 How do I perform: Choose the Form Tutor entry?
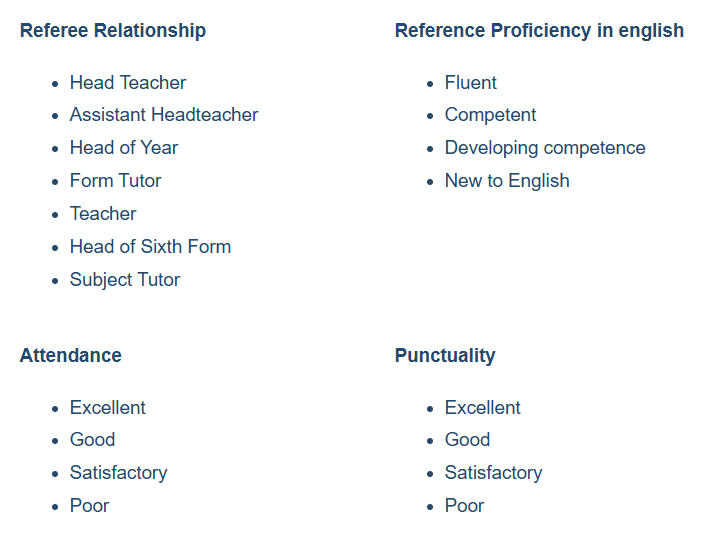[x=116, y=180]
